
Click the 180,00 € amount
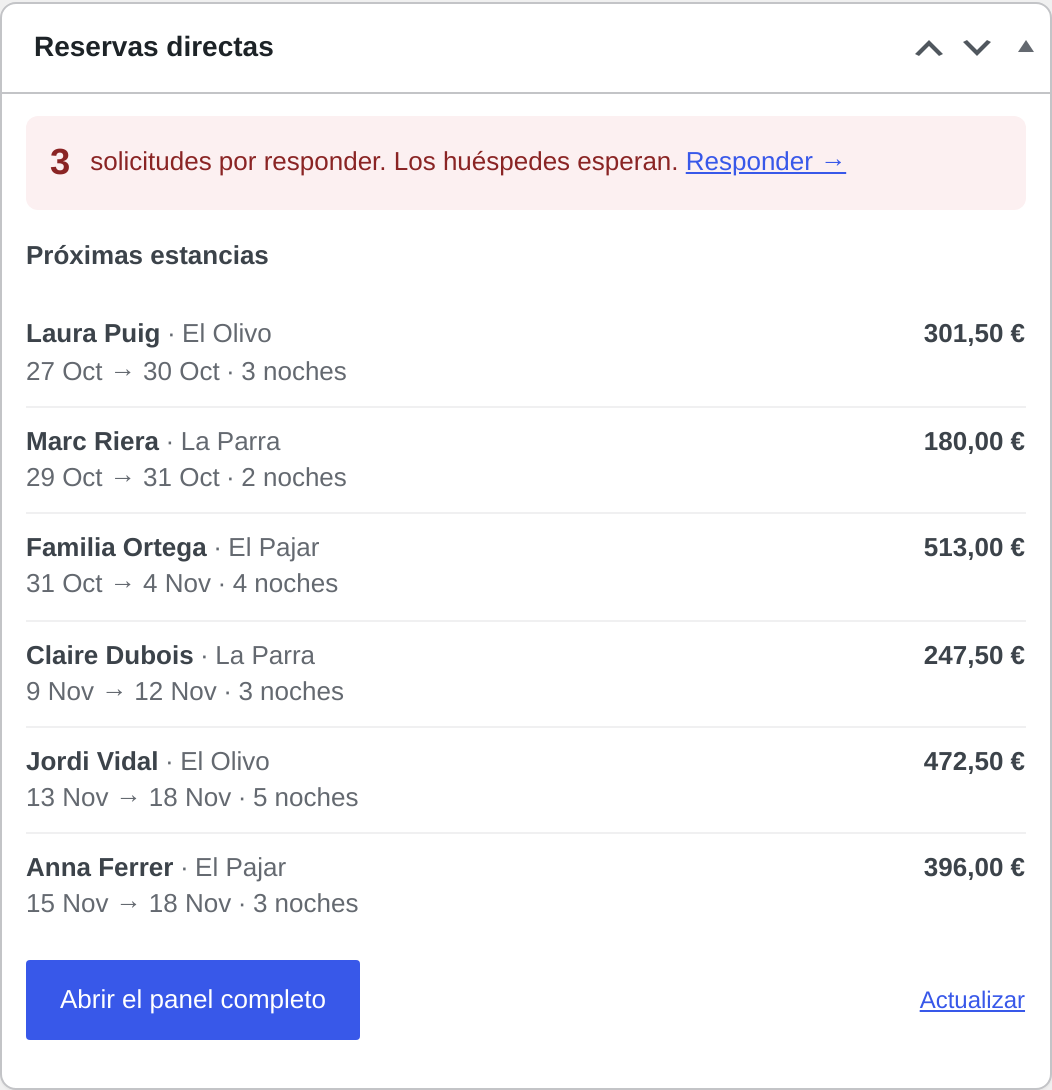[973, 441]
